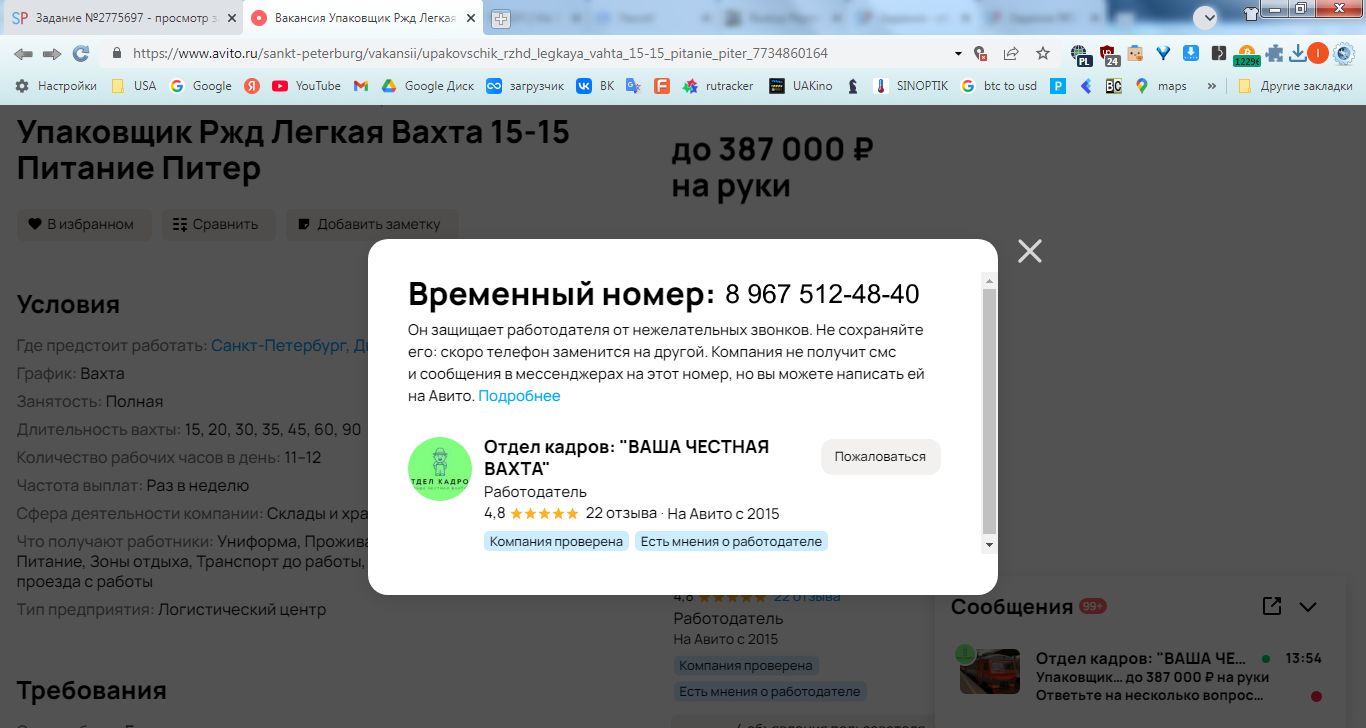Open the browser downloads tray

[x=1298, y=53]
